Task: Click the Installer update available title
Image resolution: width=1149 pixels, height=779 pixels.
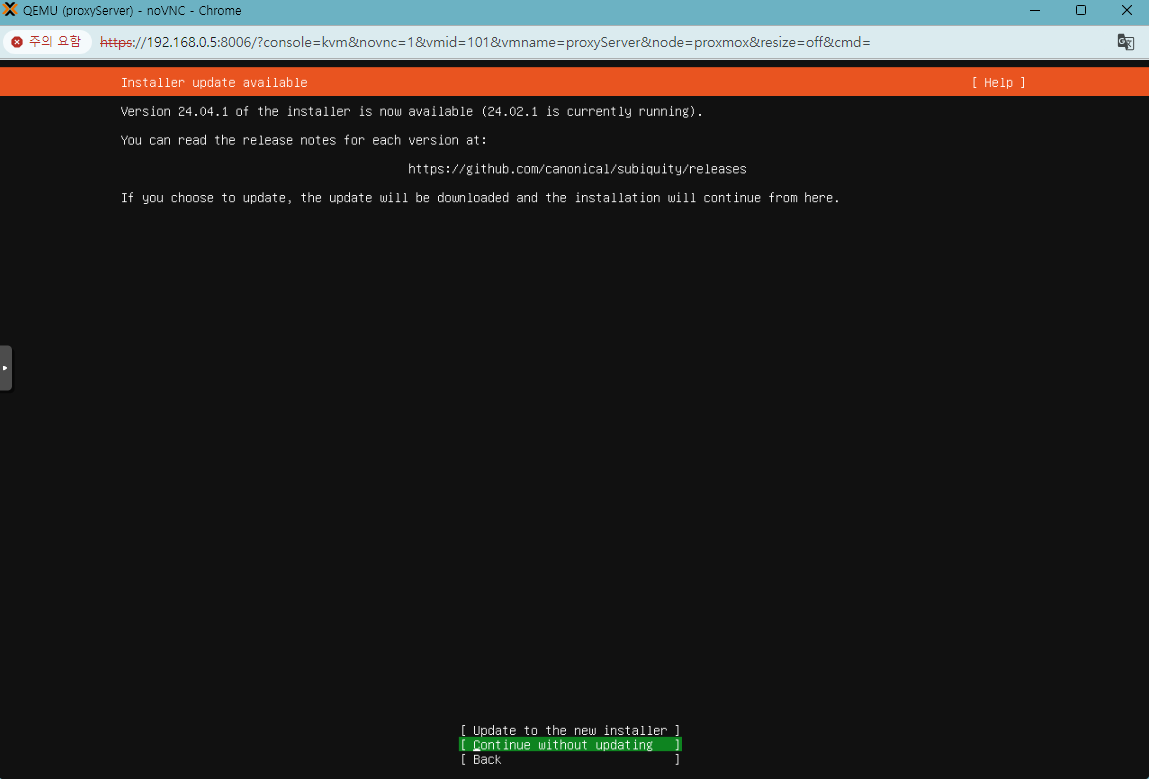Action: tap(214, 83)
